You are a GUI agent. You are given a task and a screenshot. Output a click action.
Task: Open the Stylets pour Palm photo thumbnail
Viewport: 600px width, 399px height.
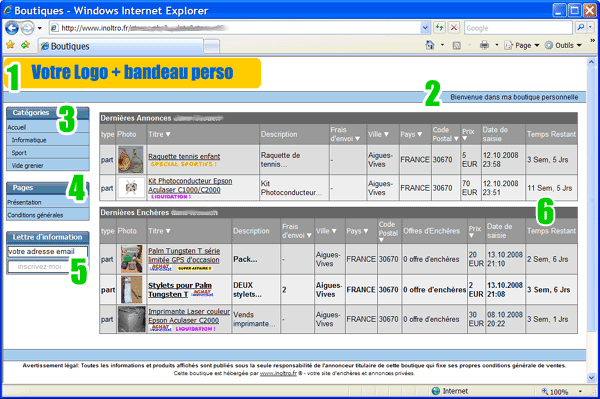[x=131, y=290]
